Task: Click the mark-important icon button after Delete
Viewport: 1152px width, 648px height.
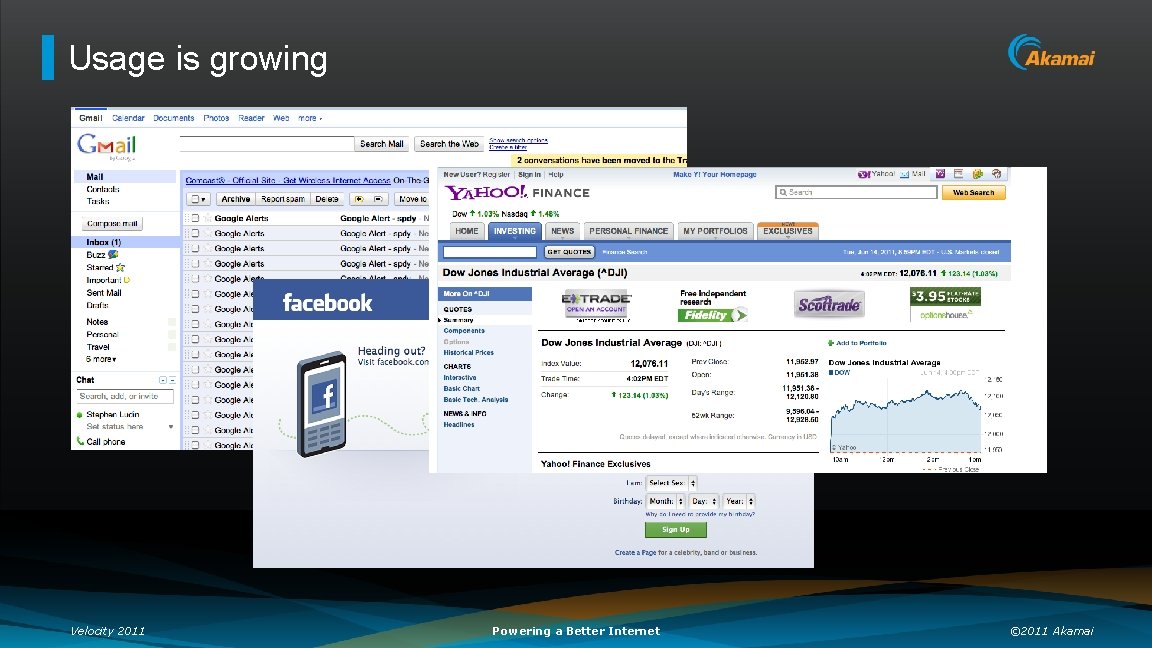Action: (x=359, y=199)
